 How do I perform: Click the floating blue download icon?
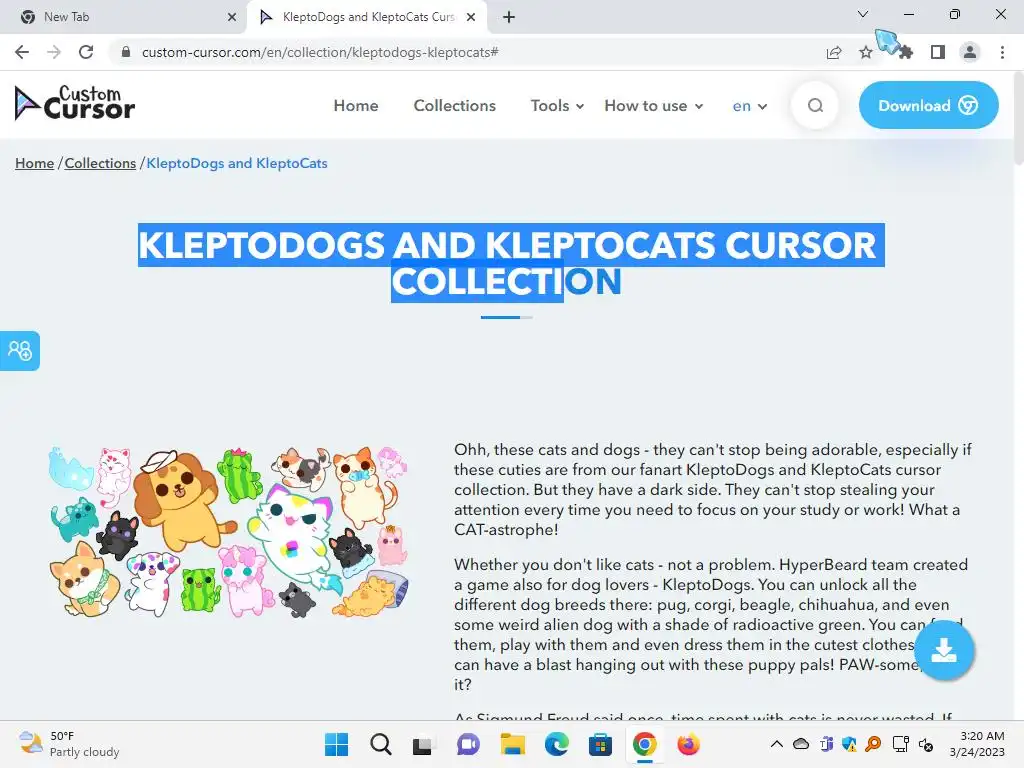click(944, 650)
